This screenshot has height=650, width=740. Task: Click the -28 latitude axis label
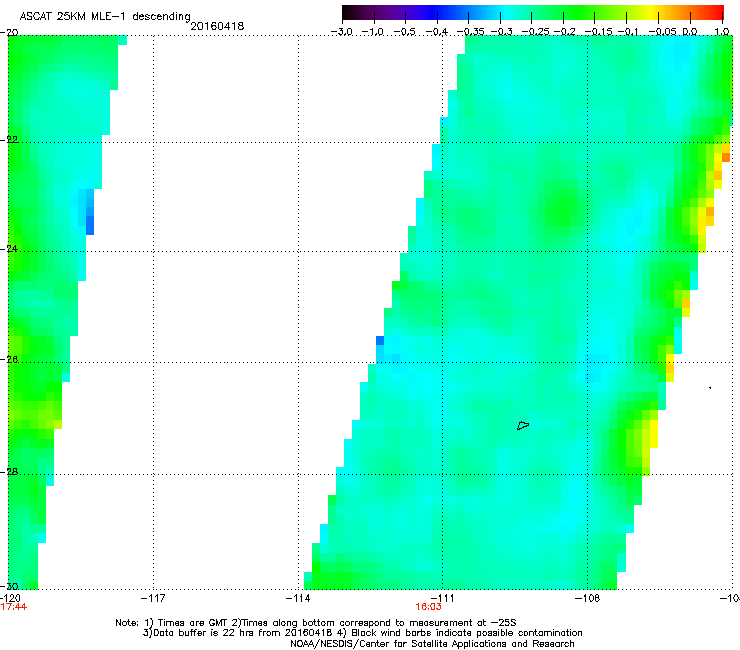point(9,472)
